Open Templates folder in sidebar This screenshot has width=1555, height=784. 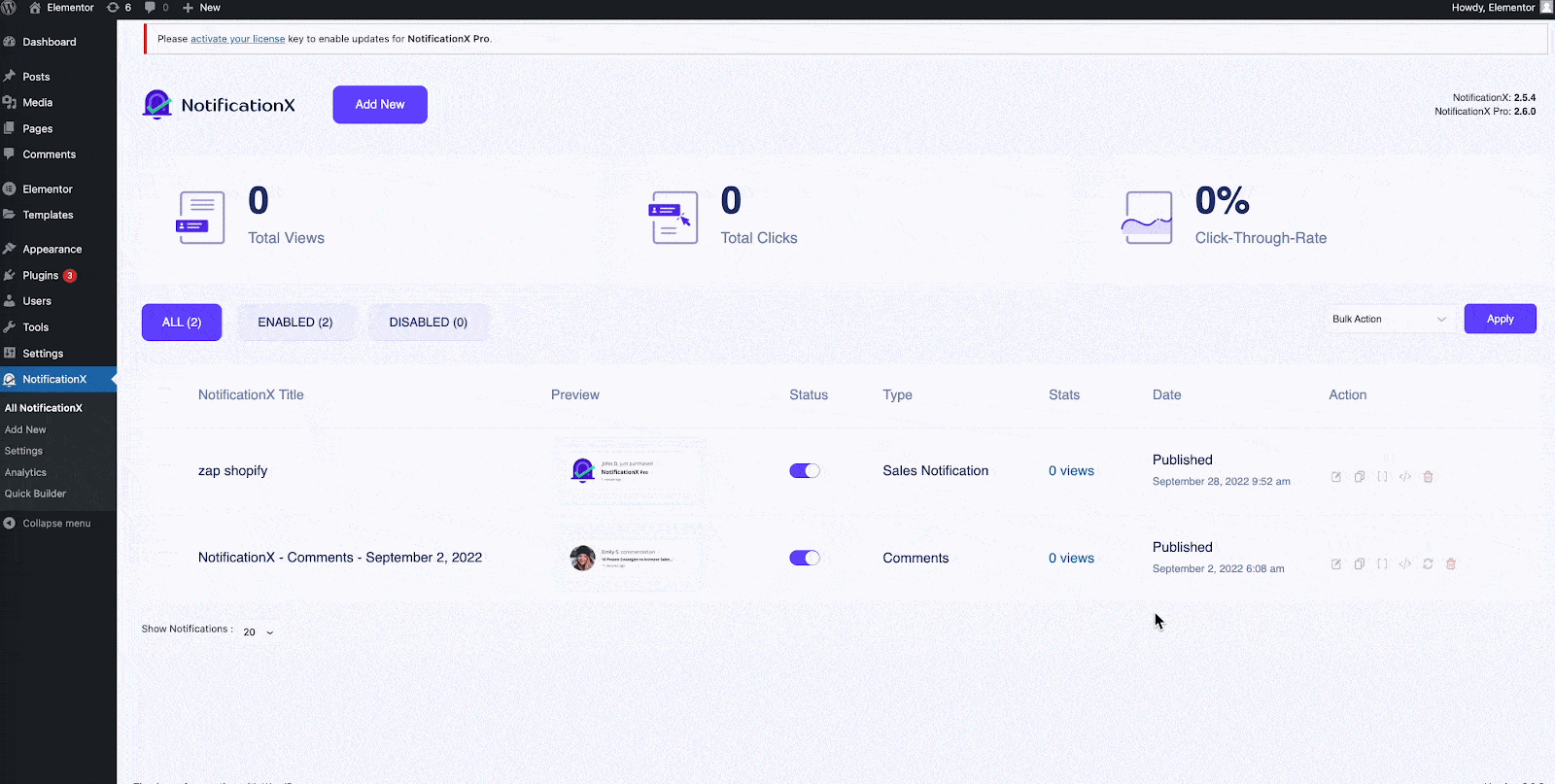click(x=48, y=215)
